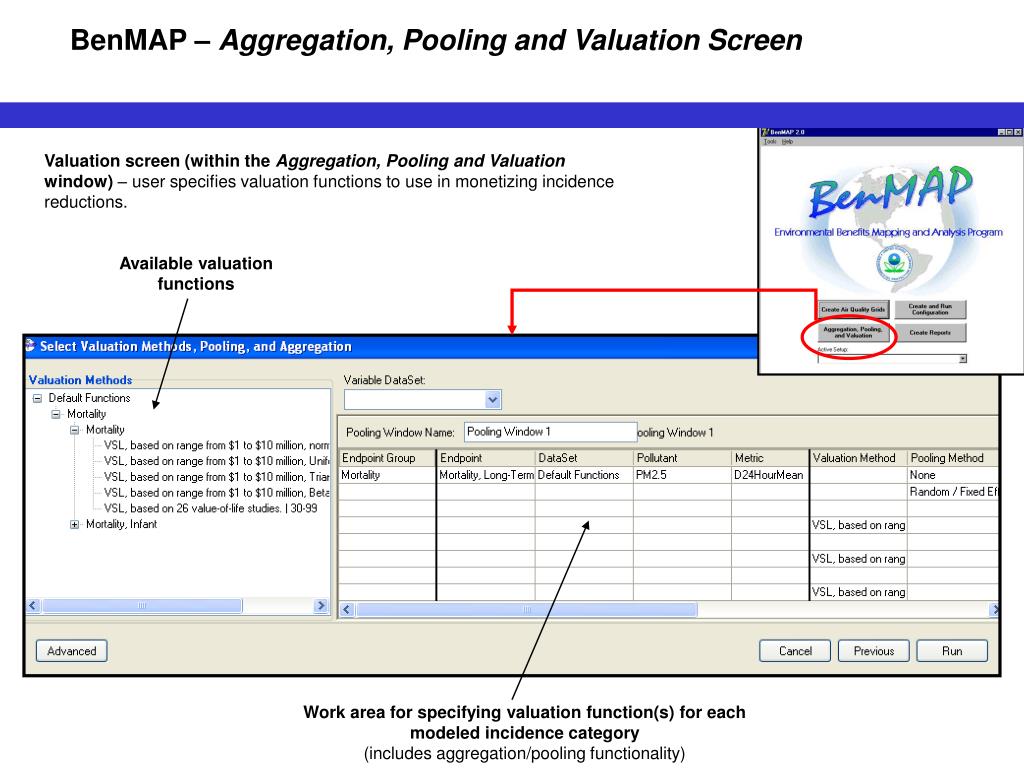Viewport: 1024px width, 768px height.
Task: Click the BenMAP 2.0 title bar icon
Action: (765, 132)
